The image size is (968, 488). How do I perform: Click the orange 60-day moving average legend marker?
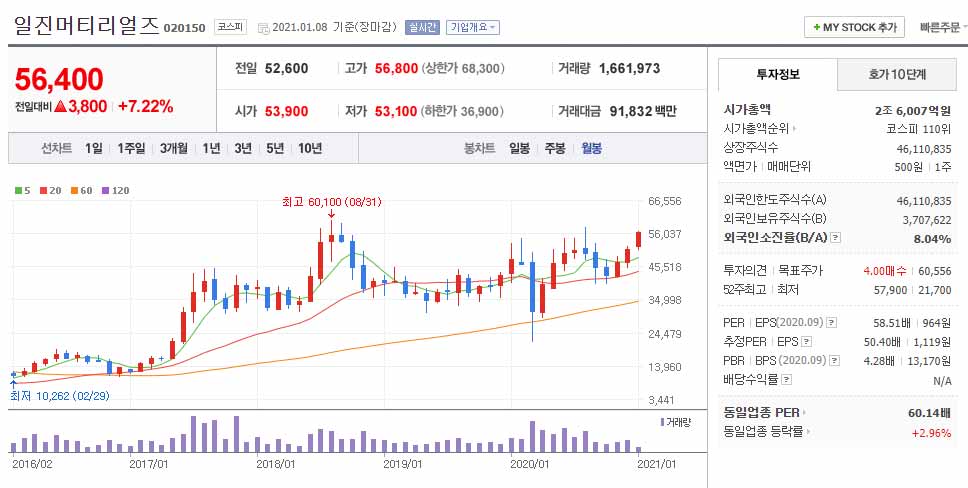74,190
